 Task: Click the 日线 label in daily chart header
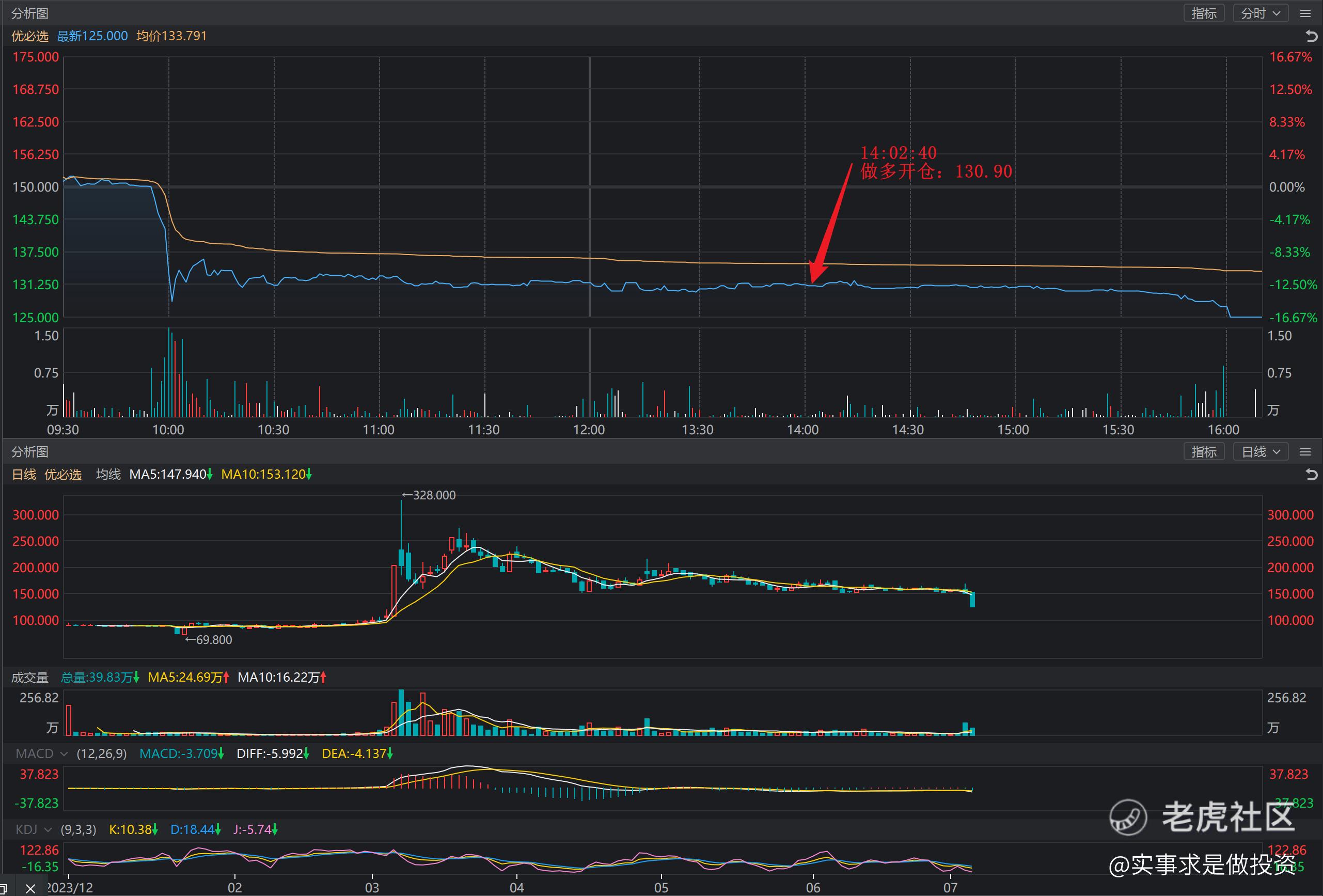(24, 475)
